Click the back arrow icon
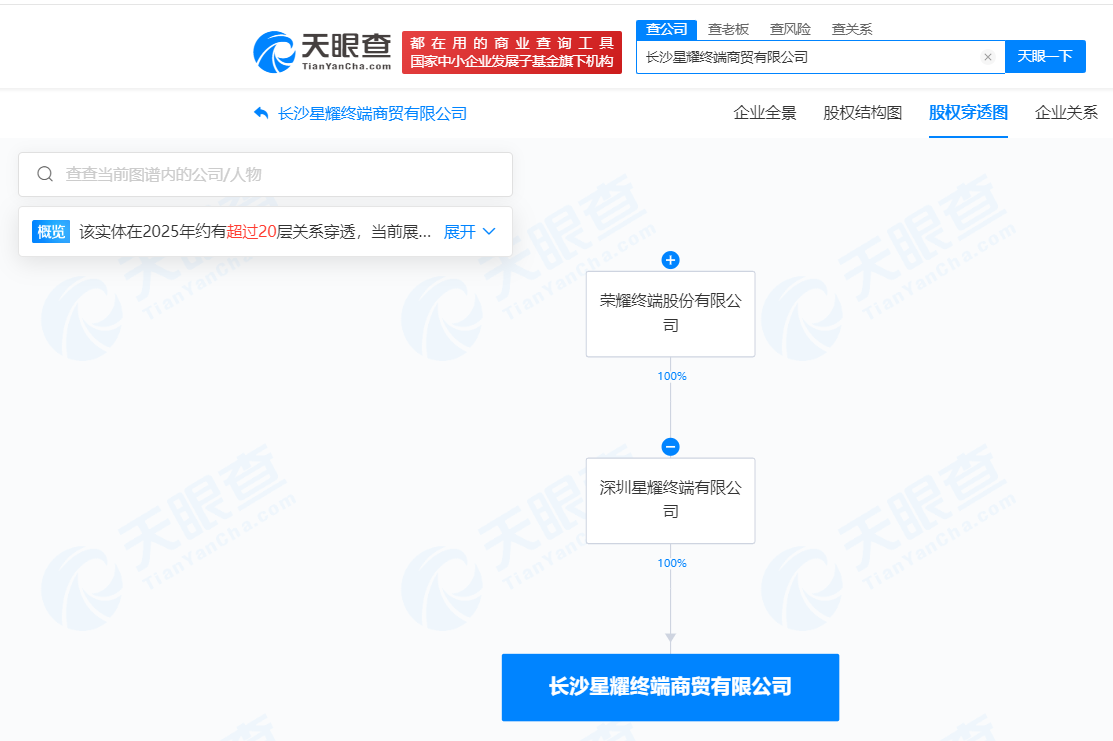The height and width of the screenshot is (741, 1113). coord(261,113)
